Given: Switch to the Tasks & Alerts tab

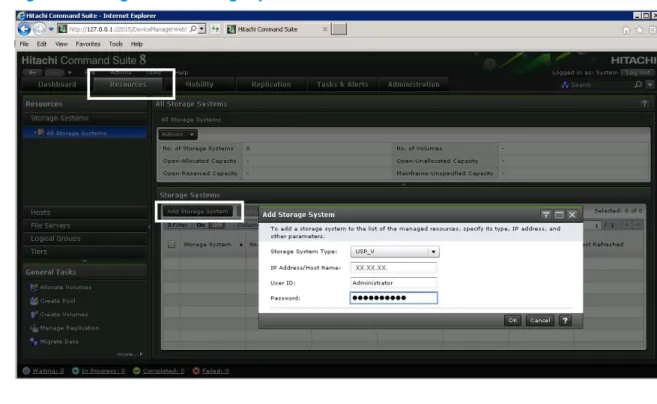Looking at the screenshot, I should tap(342, 84).
